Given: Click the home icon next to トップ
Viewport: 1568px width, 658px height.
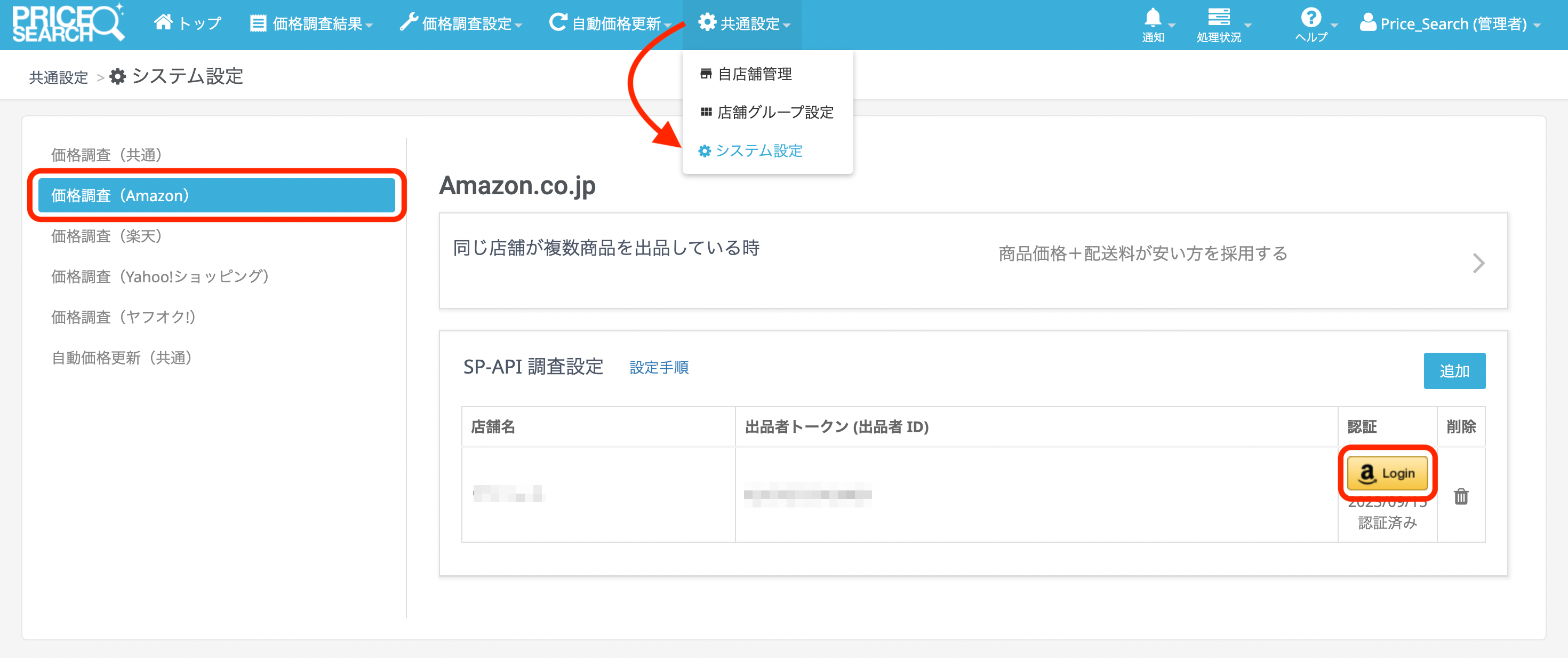Looking at the screenshot, I should pos(163,22).
